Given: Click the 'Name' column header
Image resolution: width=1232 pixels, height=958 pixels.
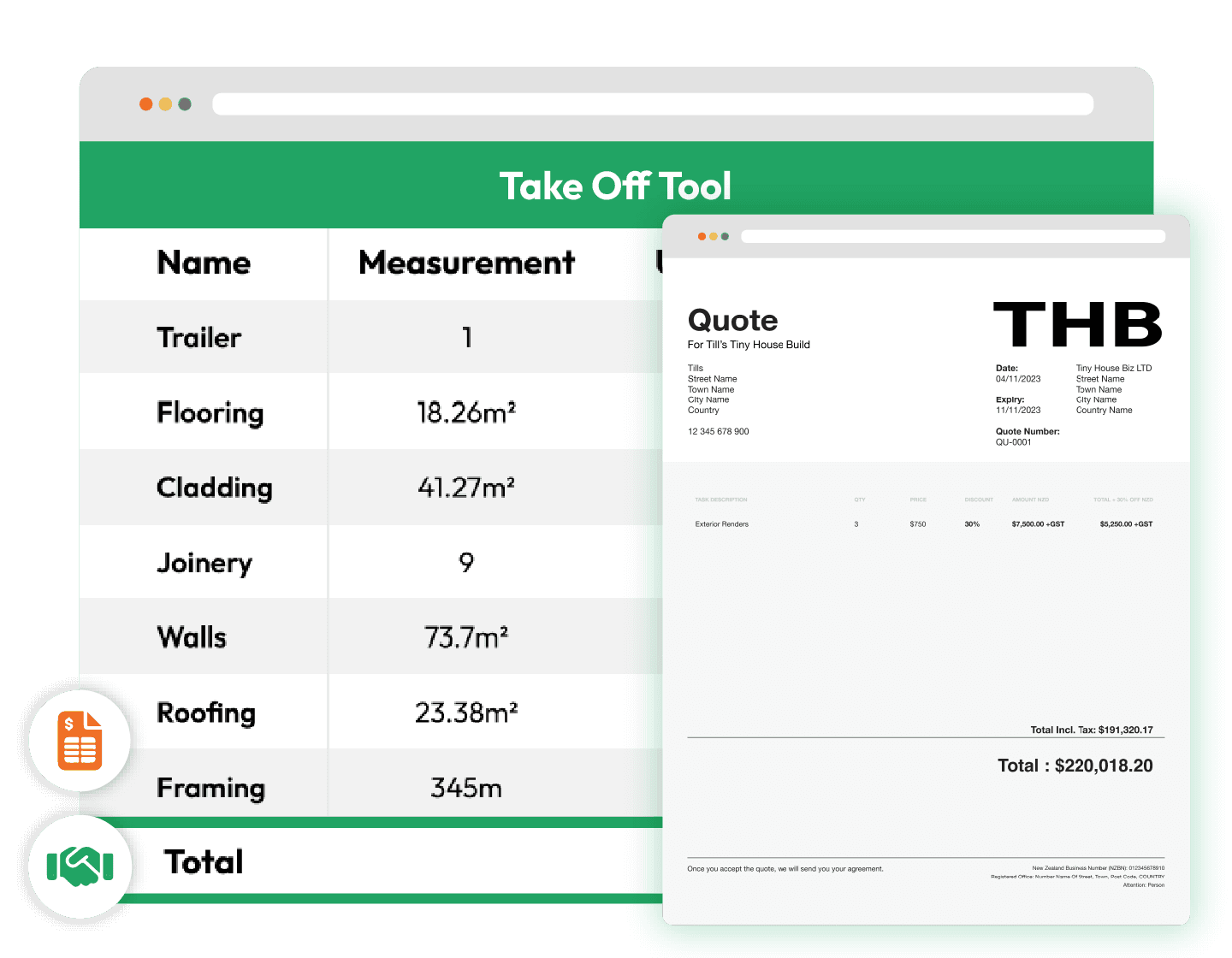Looking at the screenshot, I should click(x=204, y=263).
